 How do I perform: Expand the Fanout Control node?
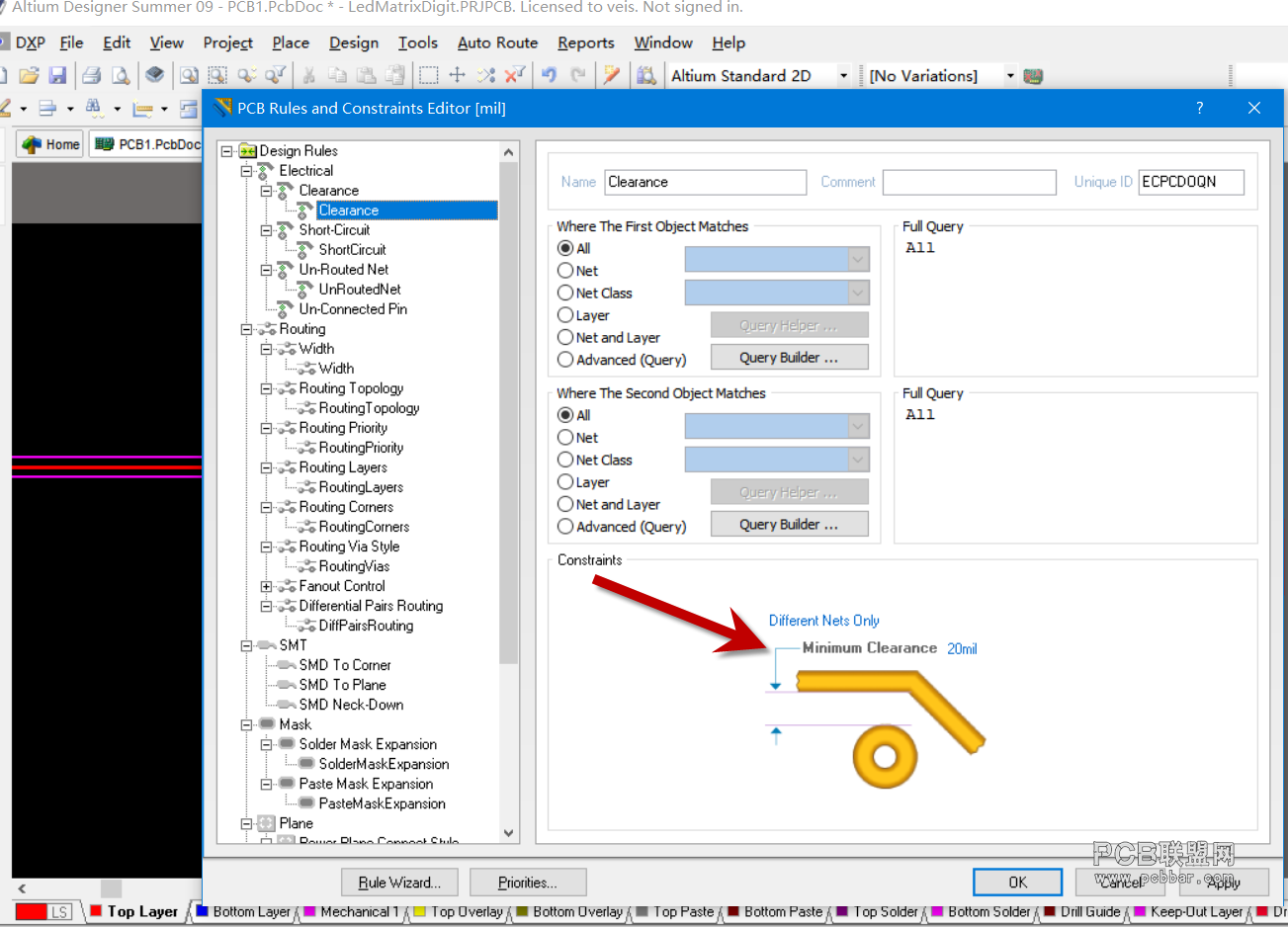click(267, 586)
